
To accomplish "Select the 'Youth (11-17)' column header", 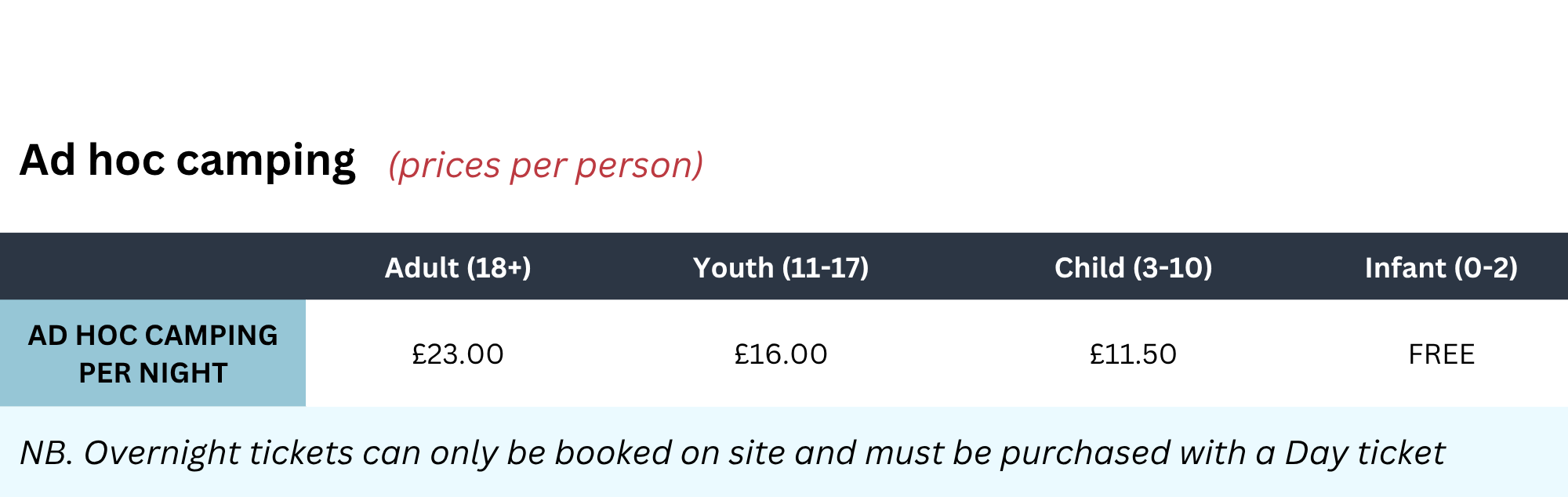I will pyautogui.click(x=781, y=268).
